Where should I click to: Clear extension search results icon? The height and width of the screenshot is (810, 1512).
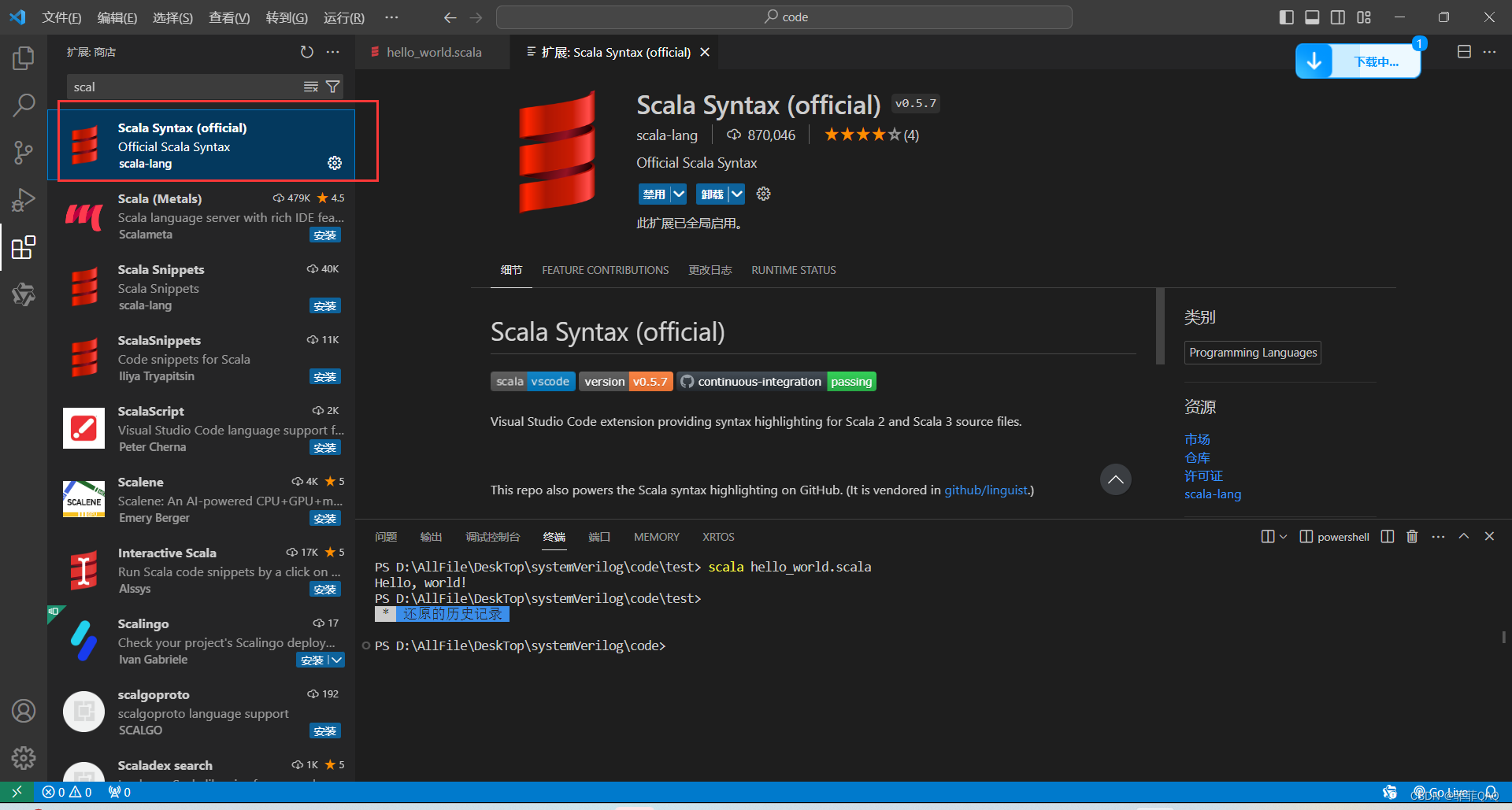tap(311, 87)
